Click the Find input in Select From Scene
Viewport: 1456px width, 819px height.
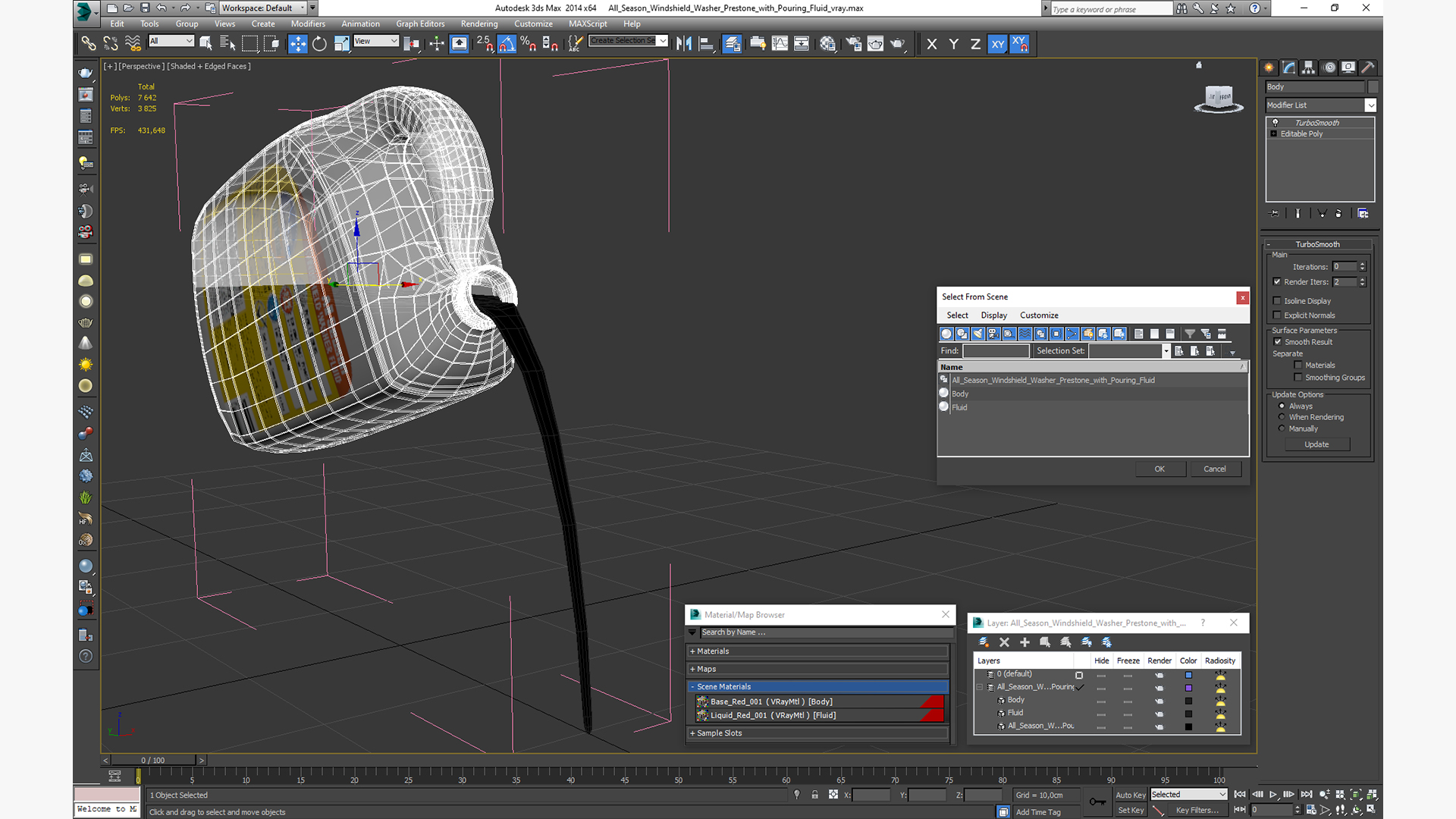(x=996, y=351)
